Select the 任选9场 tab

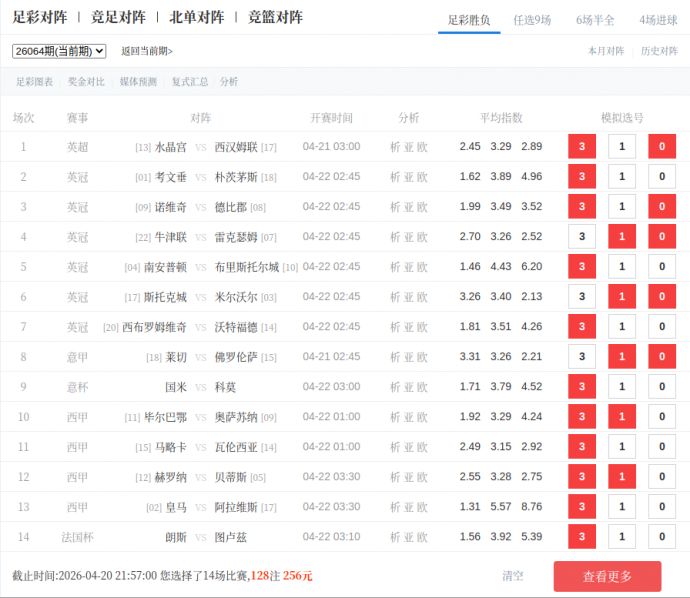pyautogui.click(x=531, y=20)
